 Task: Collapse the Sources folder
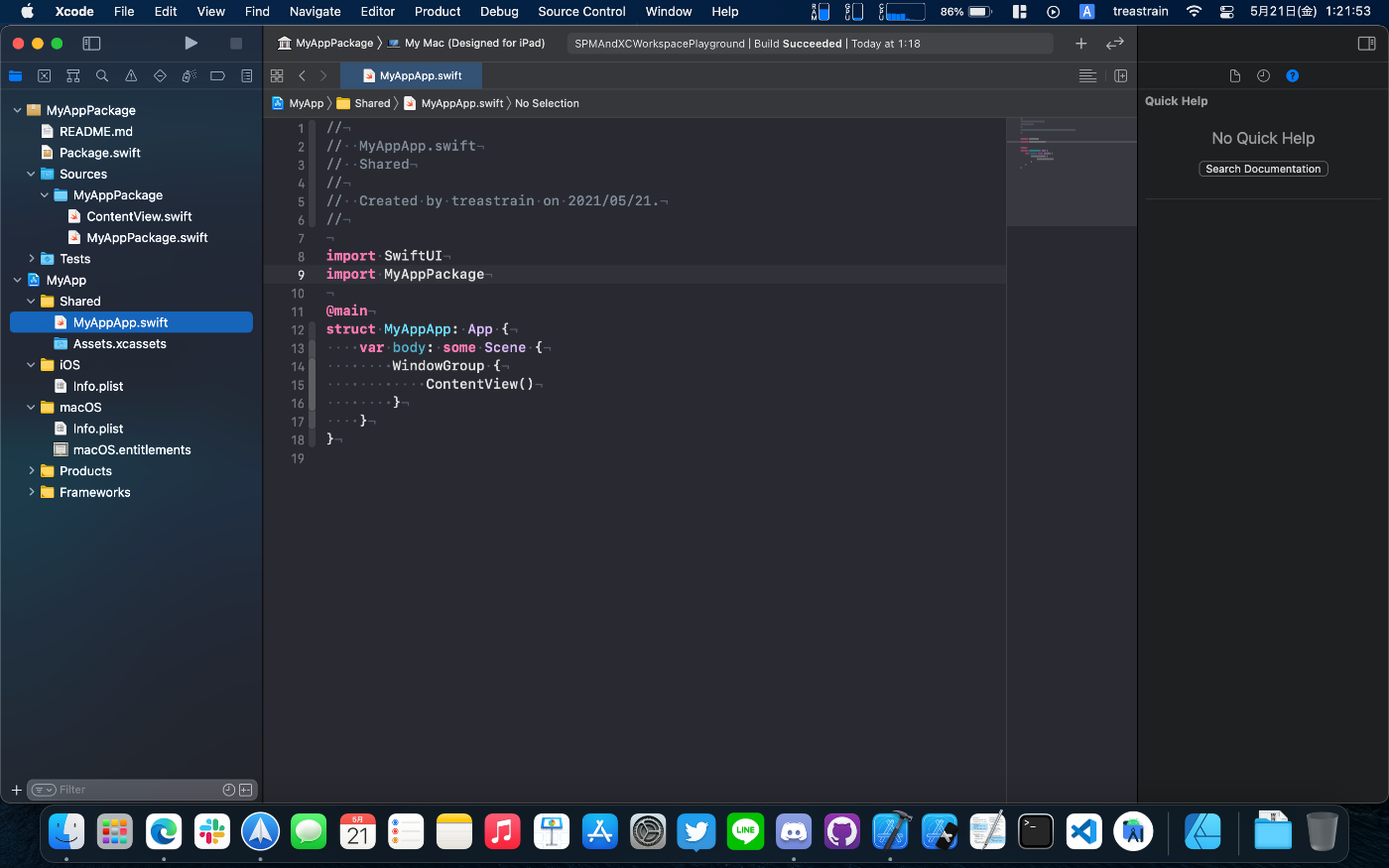(32, 174)
